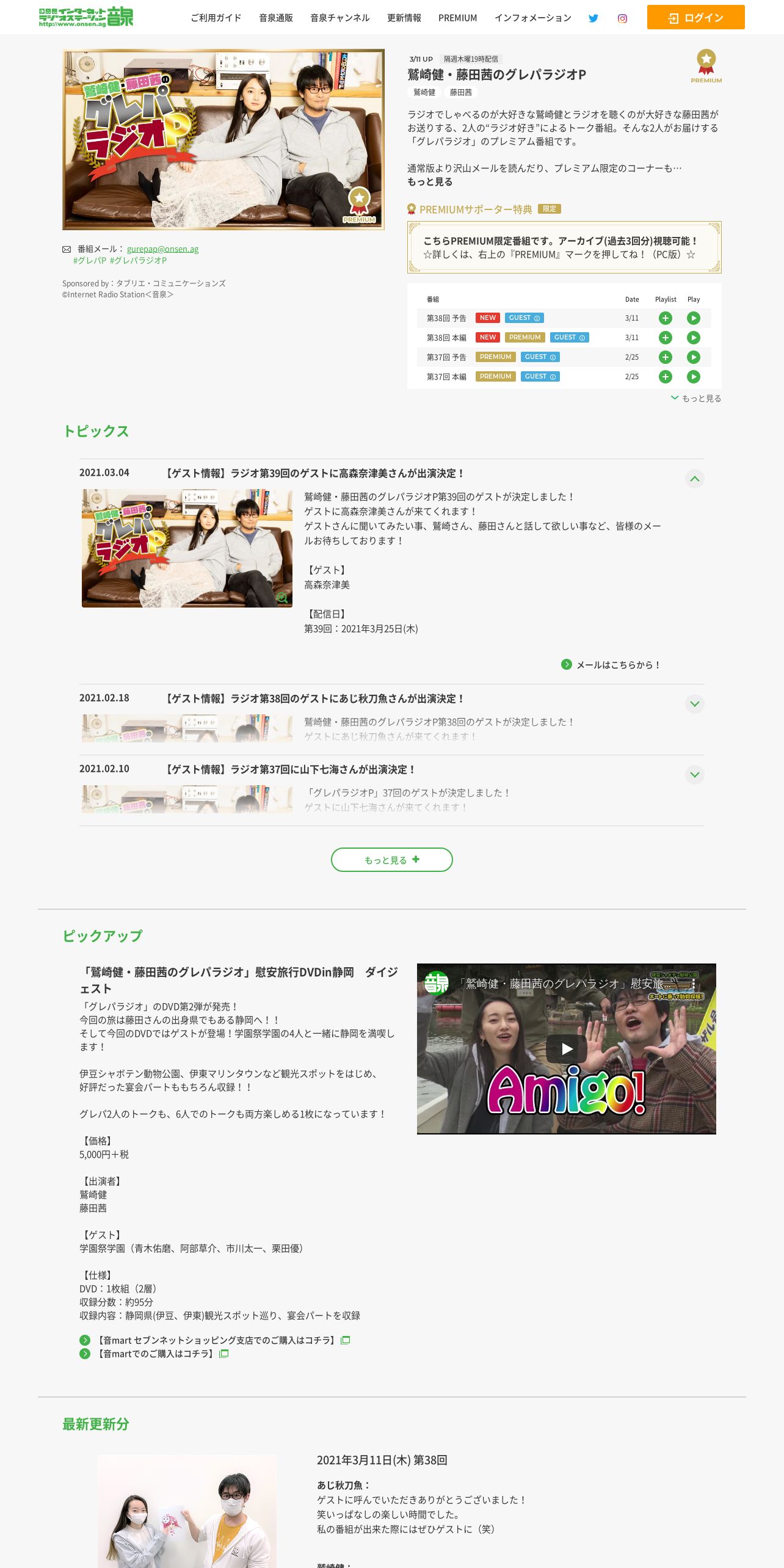Click PREMIUM tag on 第38回 本編 row
The height and width of the screenshot is (1568, 784).
pos(525,338)
